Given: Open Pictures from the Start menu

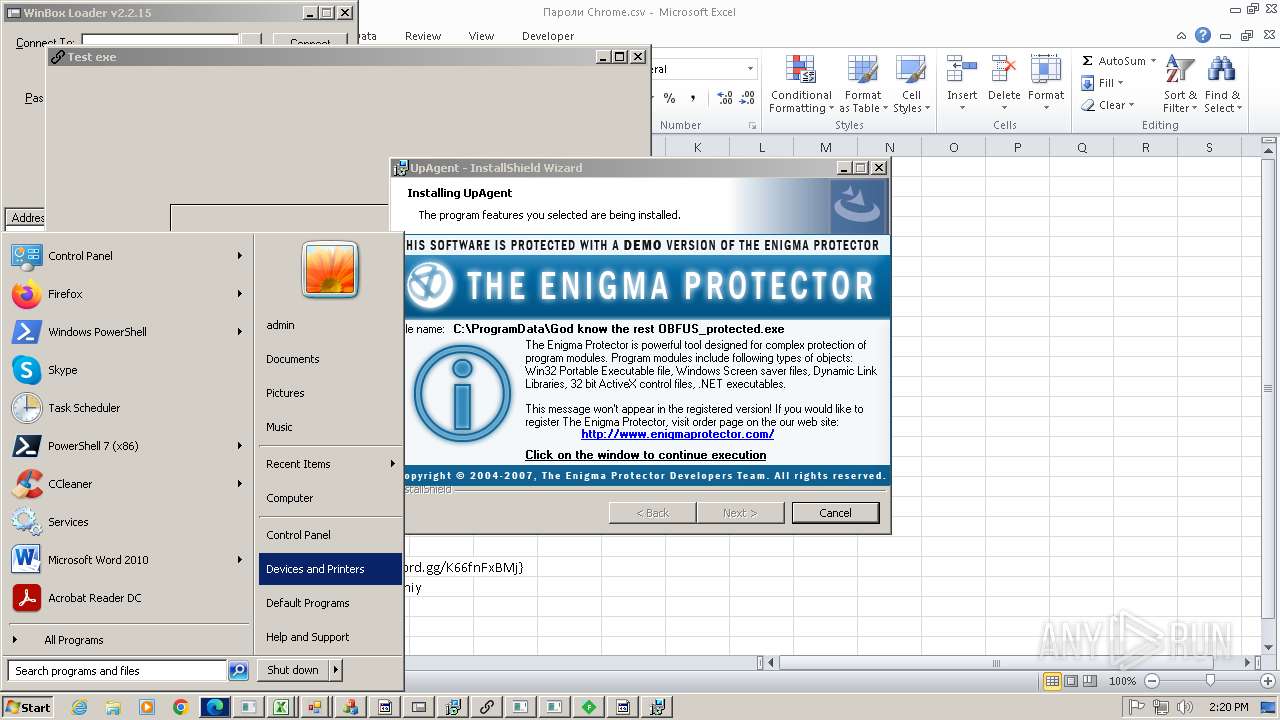Looking at the screenshot, I should tap(330, 393).
